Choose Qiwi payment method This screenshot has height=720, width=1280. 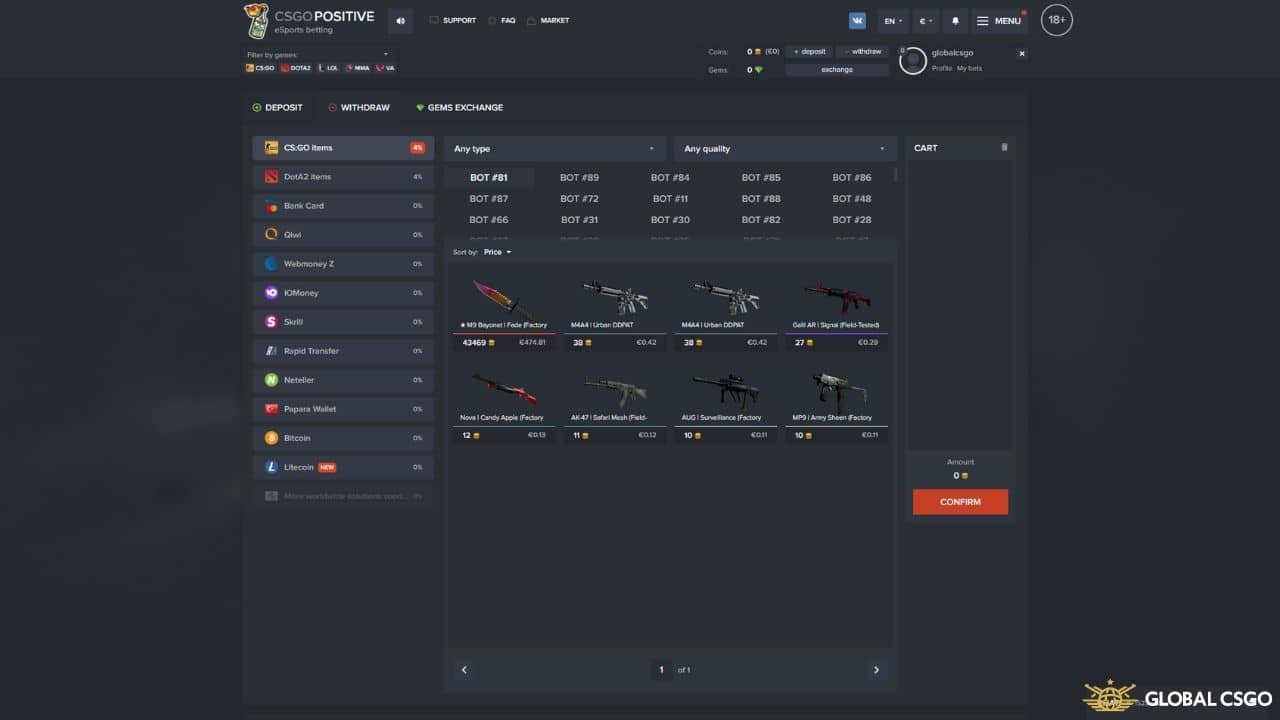tap(343, 235)
